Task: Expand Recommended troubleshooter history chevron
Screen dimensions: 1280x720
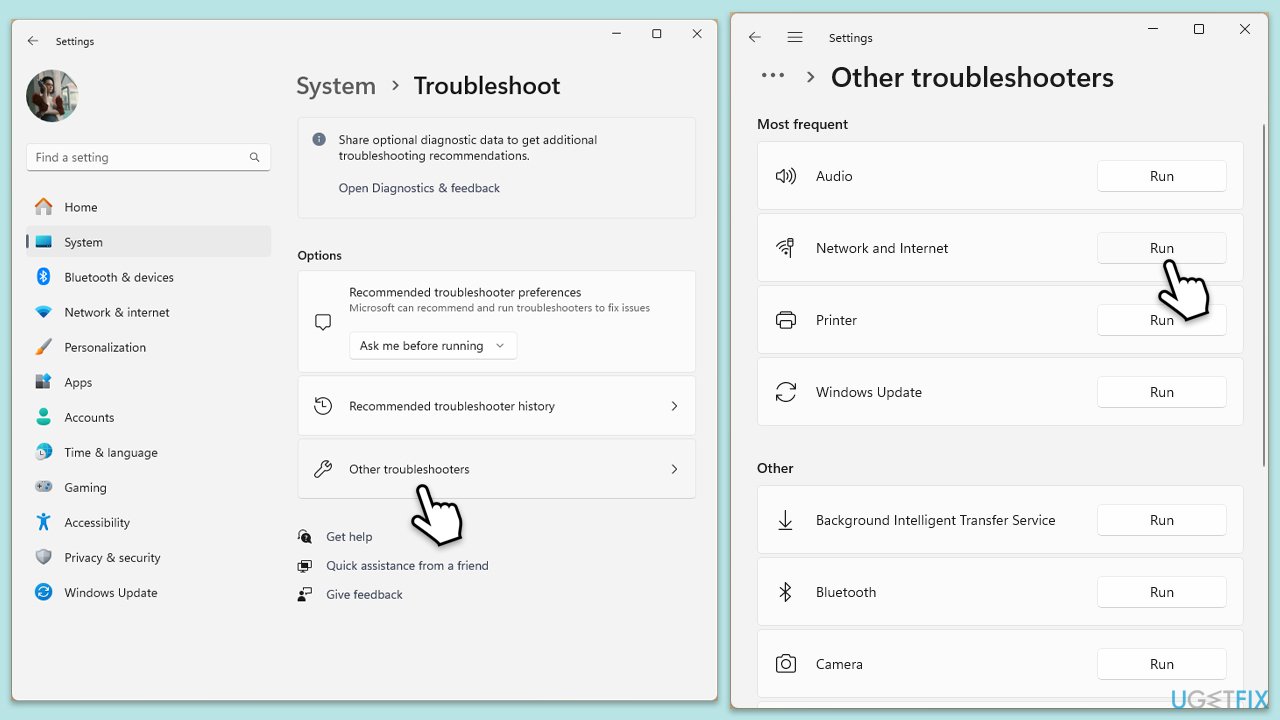Action: tap(674, 406)
